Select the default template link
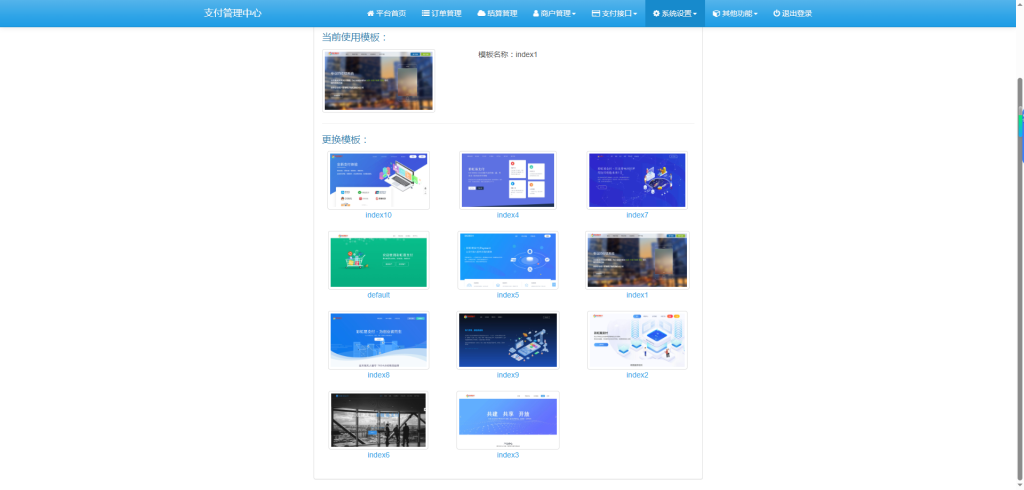Viewport: 1024px width, 490px height. 379,295
